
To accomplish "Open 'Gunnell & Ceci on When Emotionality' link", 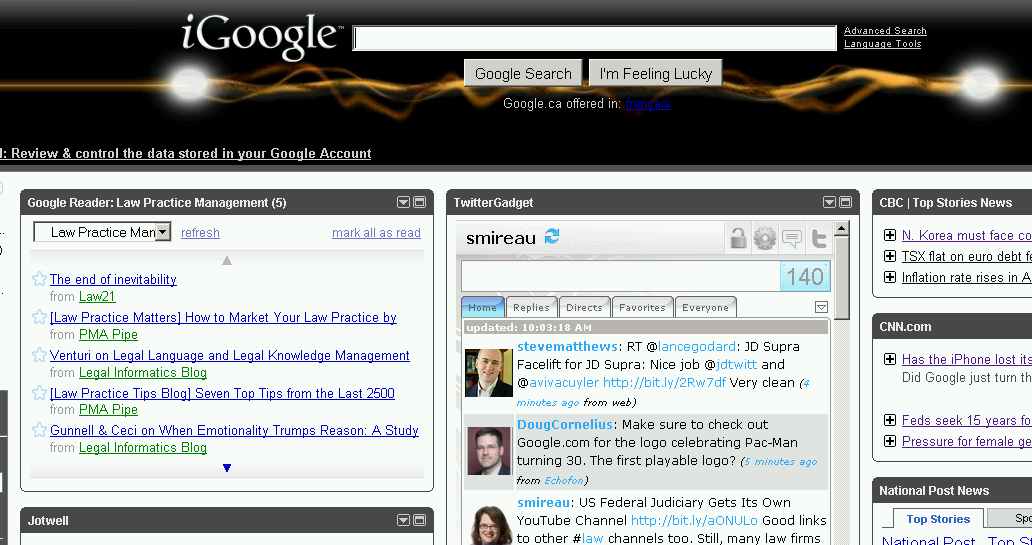I will point(234,430).
